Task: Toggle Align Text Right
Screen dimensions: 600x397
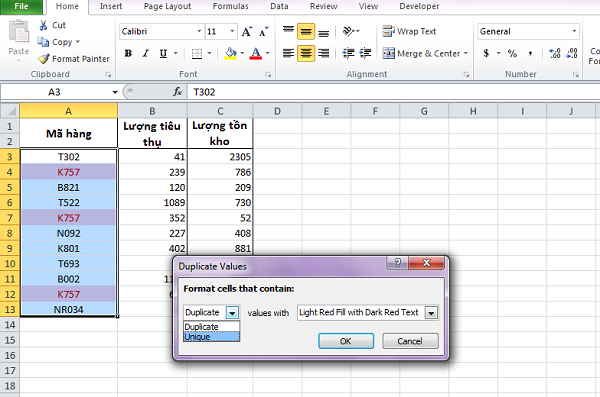Action: click(x=324, y=53)
